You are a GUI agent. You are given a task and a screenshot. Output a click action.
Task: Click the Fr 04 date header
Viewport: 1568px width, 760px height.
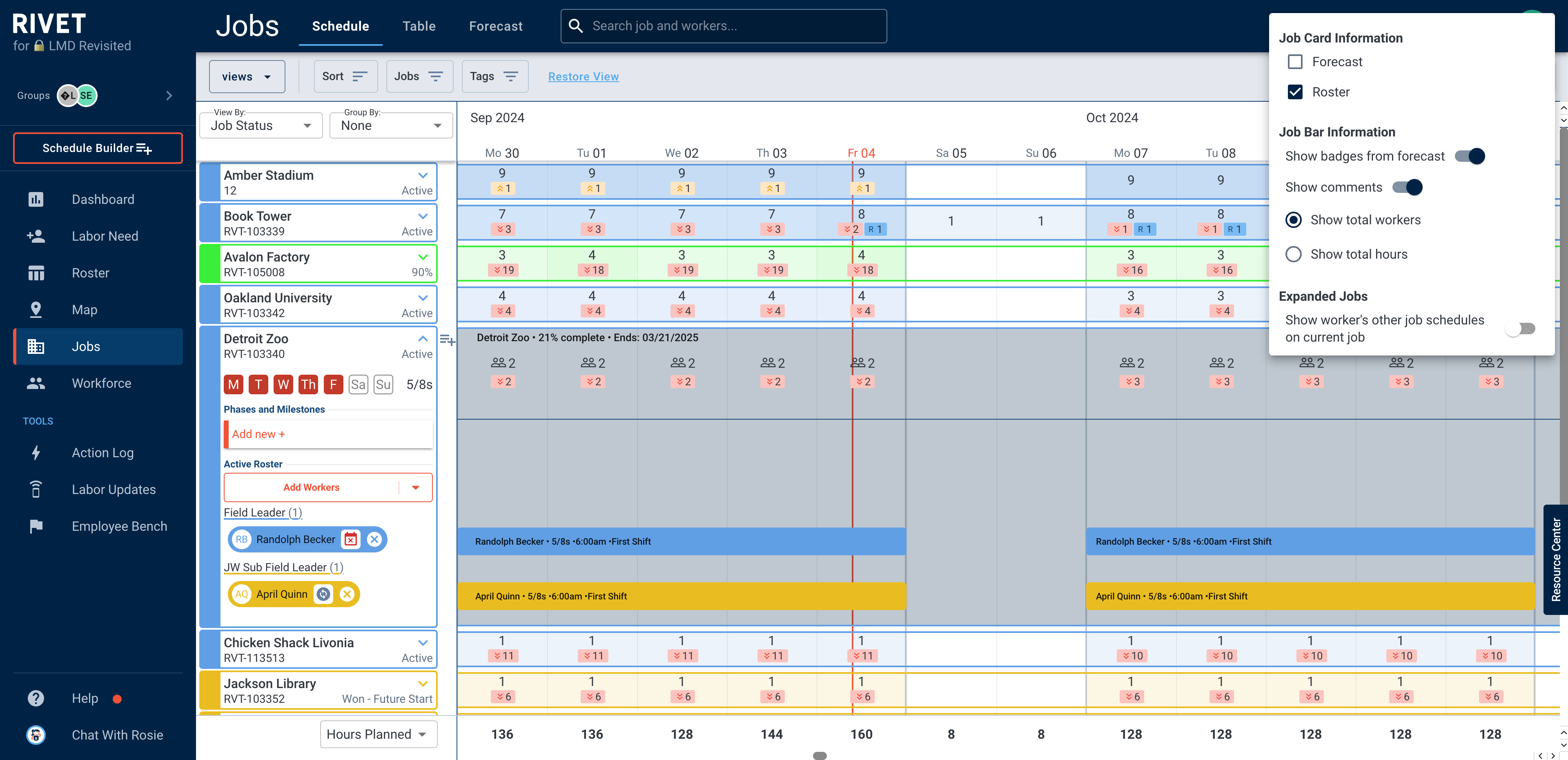coord(861,153)
